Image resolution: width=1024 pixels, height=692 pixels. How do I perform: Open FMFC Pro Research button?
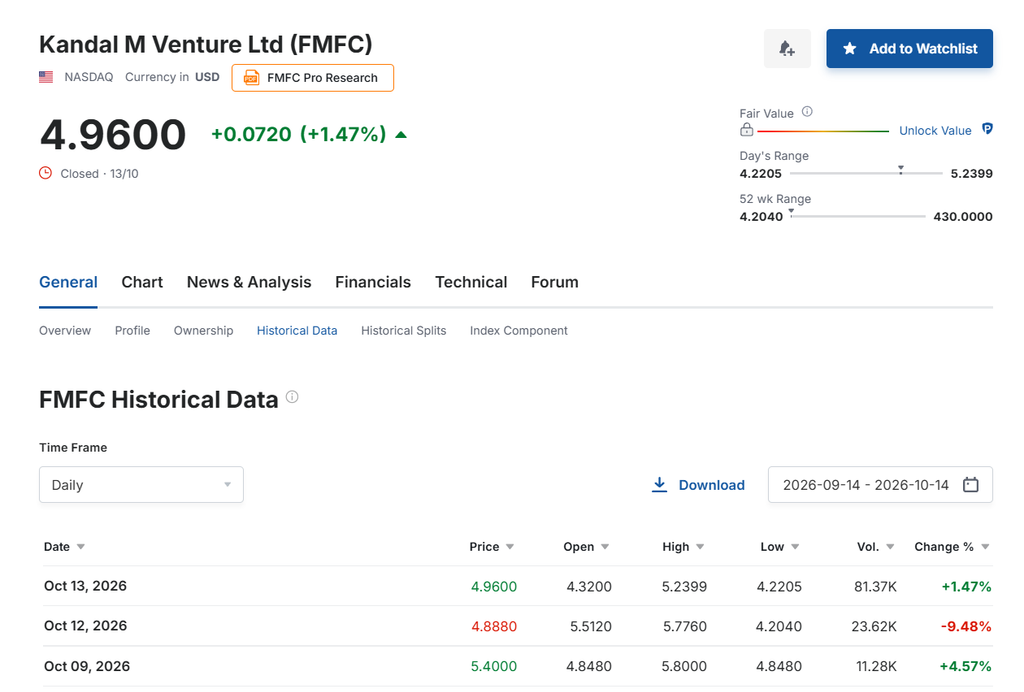313,78
